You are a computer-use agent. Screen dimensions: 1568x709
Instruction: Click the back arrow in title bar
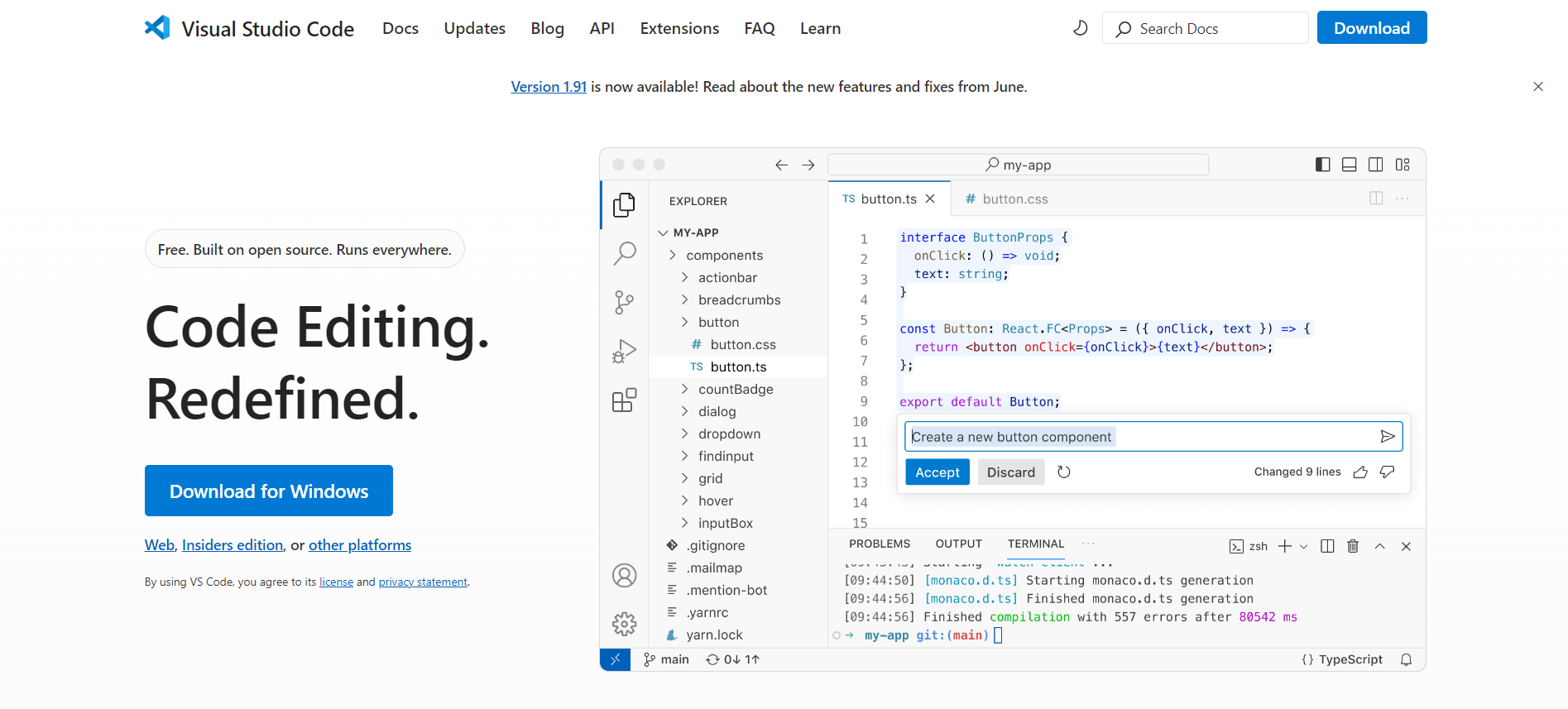coord(781,165)
